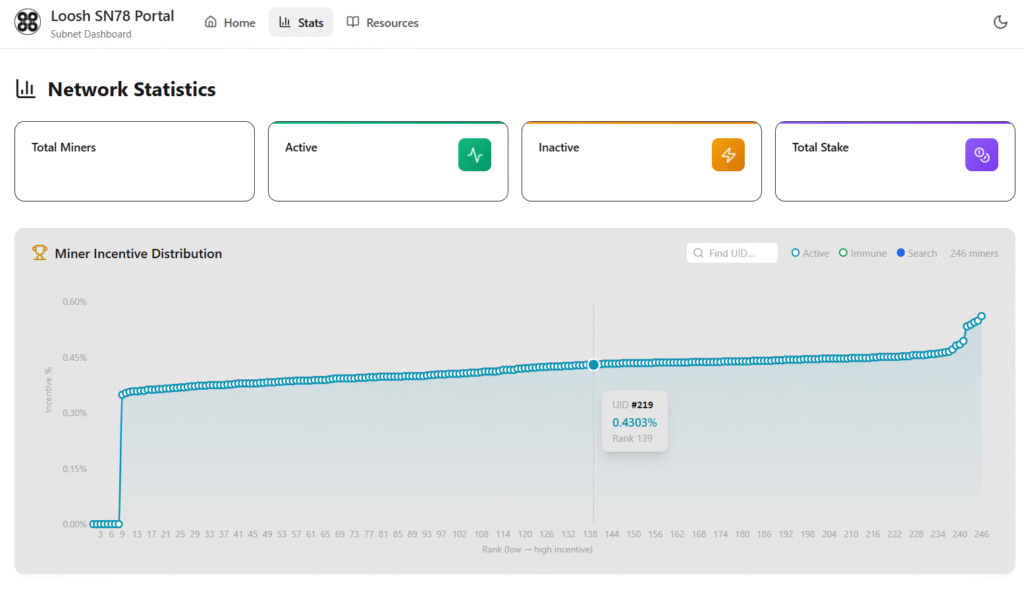Toggle dark mode with the moon icon
Viewport: 1024px width, 590px height.
click(999, 22)
